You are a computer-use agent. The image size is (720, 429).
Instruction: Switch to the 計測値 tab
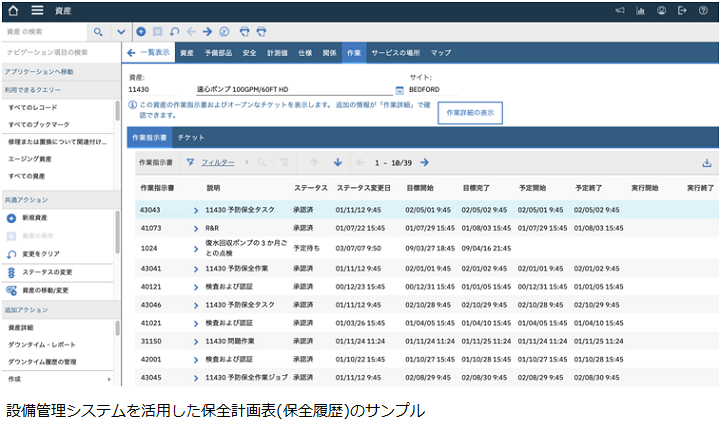tap(277, 53)
